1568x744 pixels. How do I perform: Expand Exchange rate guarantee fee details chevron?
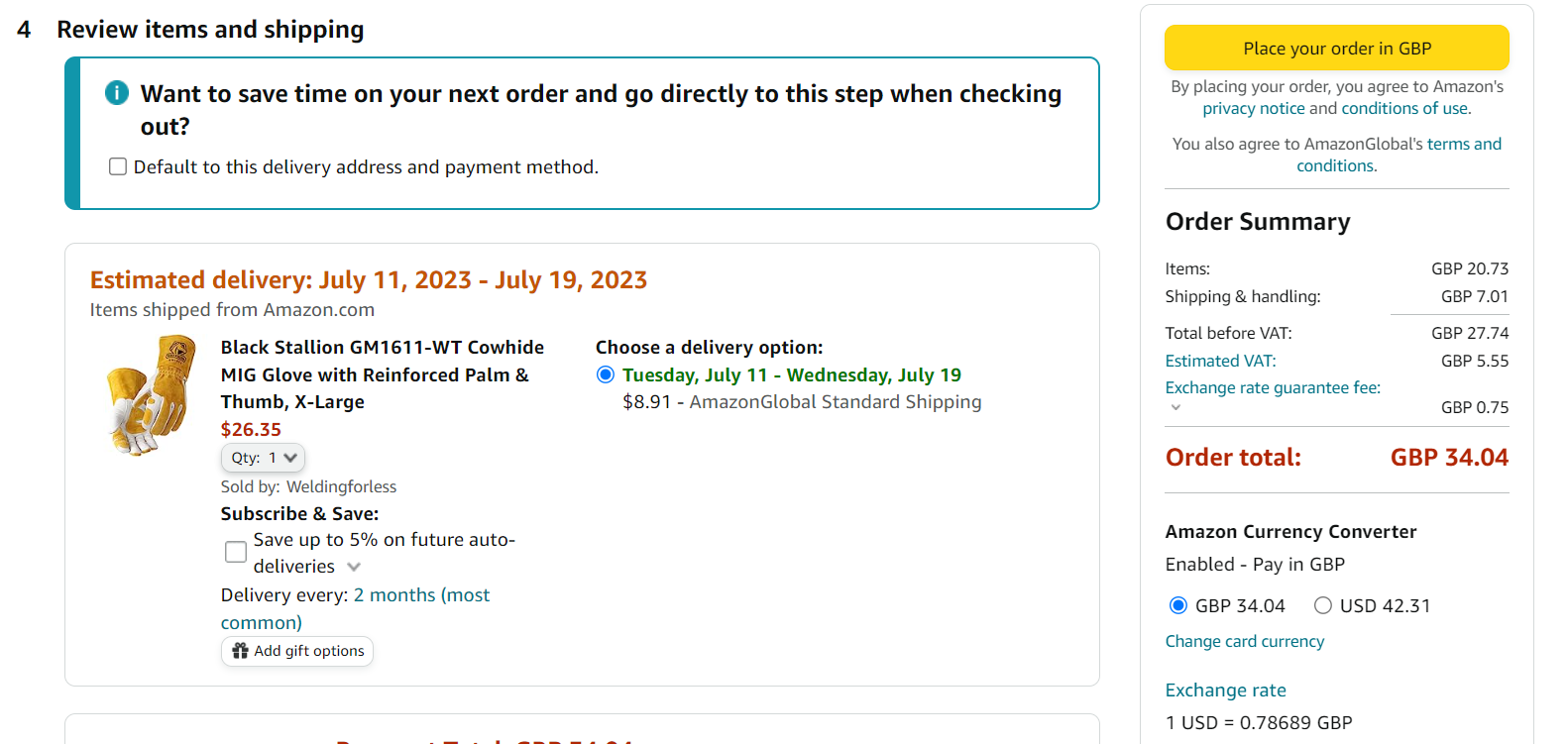coord(1176,407)
